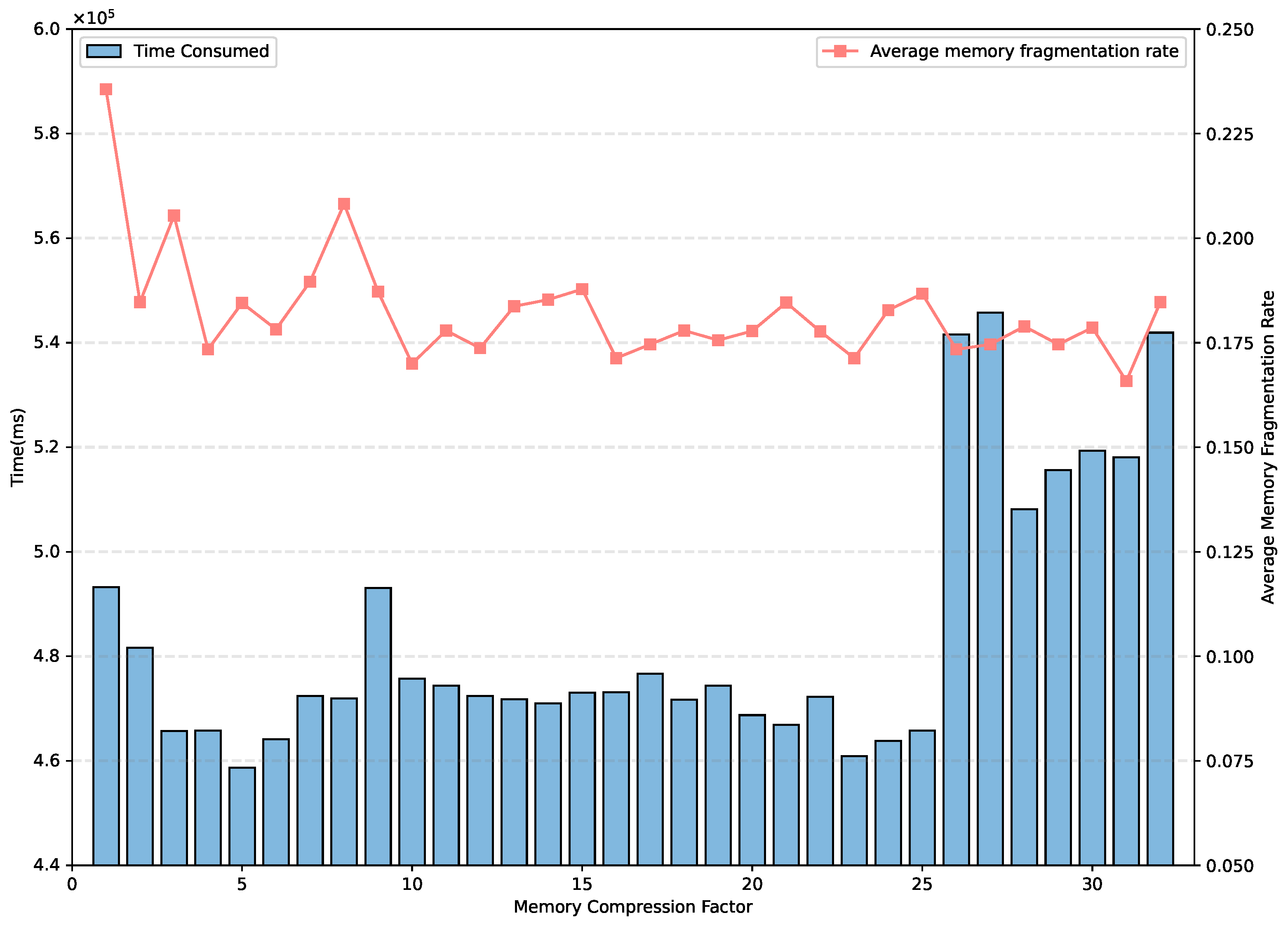The width and height of the screenshot is (1288, 927).
Task: Click the Average Memory Fragmentation Rate axis label
Action: (1267, 447)
